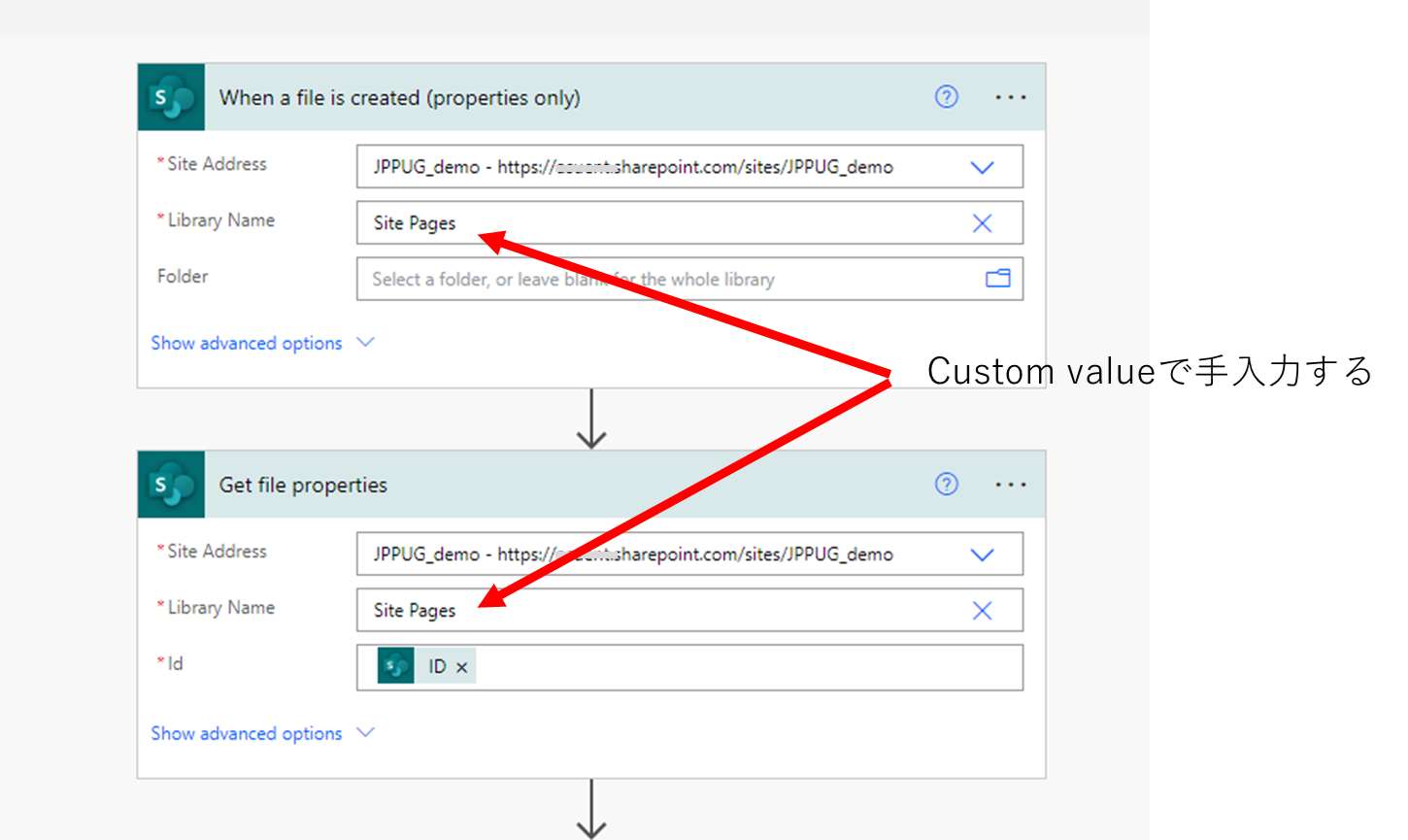Collapse the 'Get file properties' card header
Screen dimensions: 1408x840
[591, 485]
